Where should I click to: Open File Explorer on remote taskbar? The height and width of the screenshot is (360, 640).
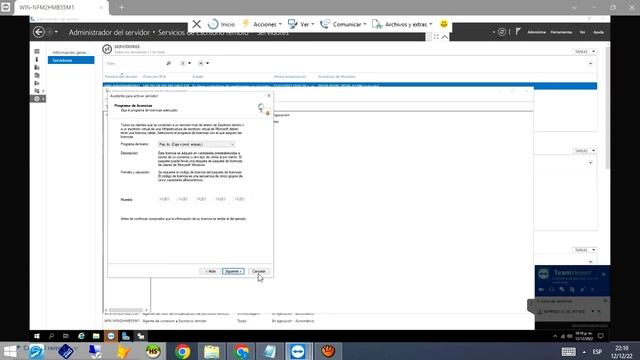tap(96, 336)
